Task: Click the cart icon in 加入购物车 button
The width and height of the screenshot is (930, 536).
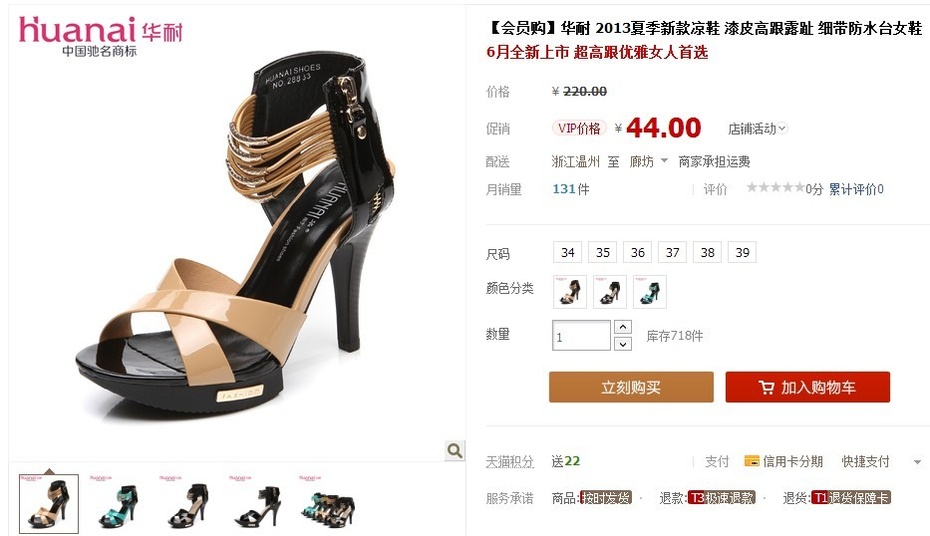Action: click(x=766, y=388)
